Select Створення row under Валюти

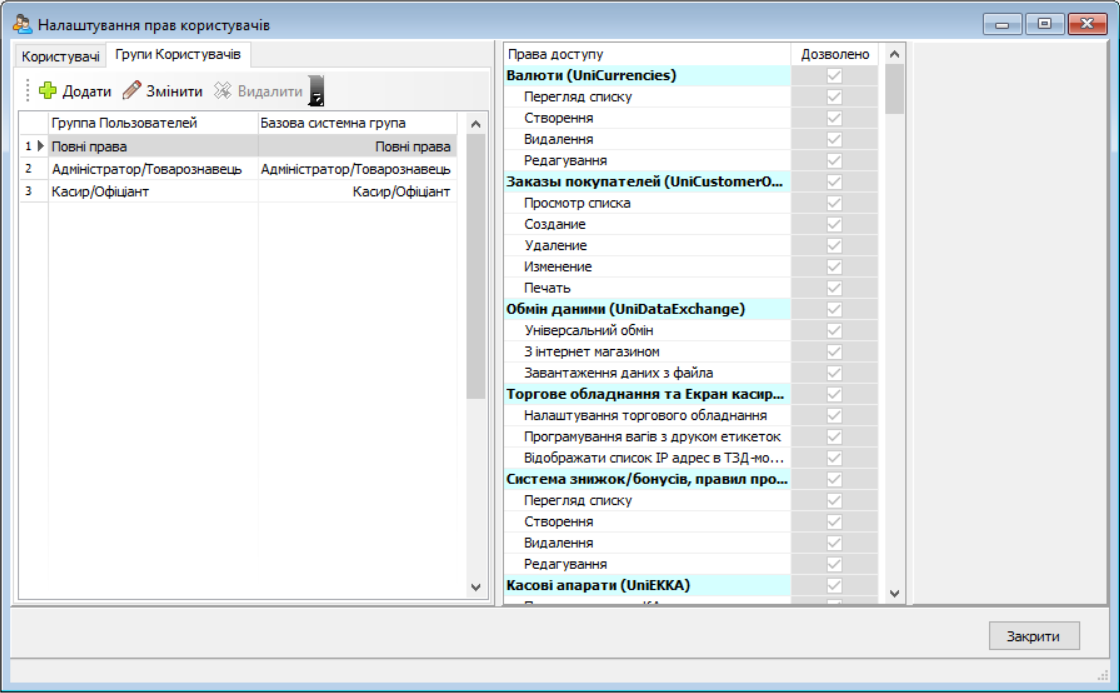(647, 118)
